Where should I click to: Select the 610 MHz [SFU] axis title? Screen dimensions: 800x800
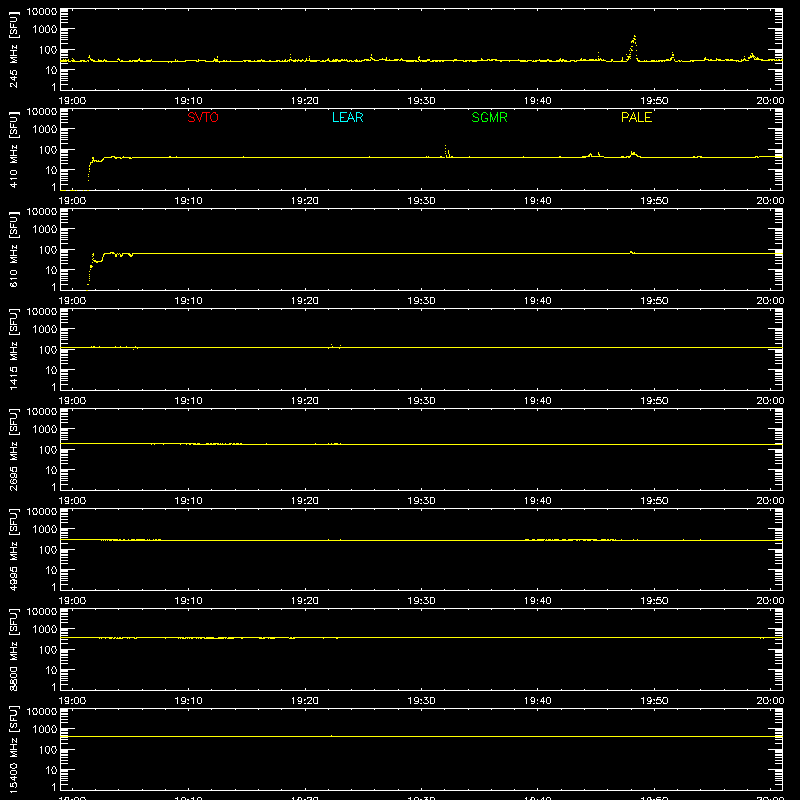click(x=14, y=249)
